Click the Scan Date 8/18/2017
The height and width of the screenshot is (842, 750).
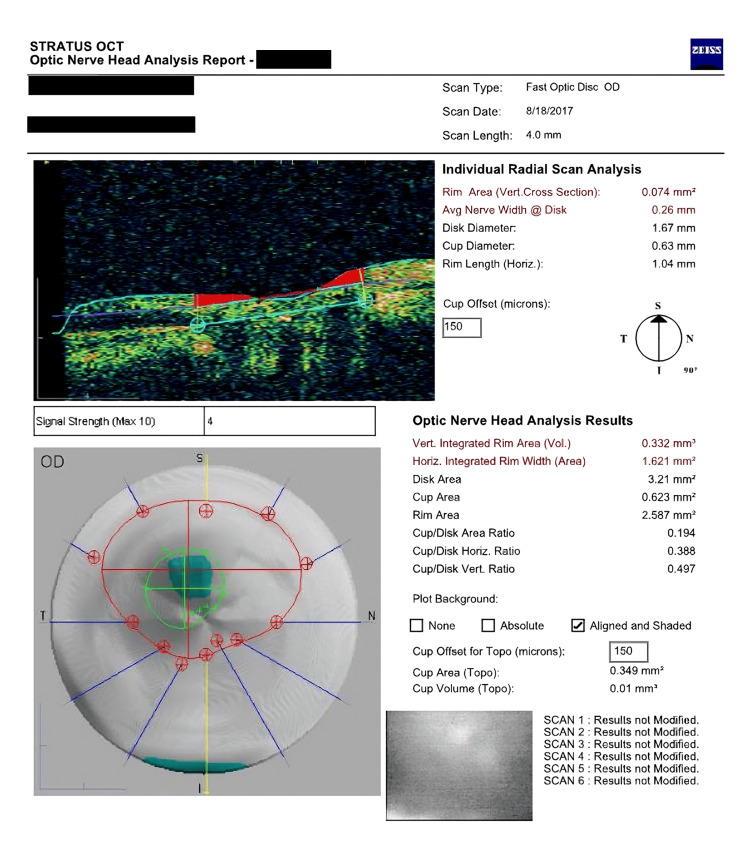(x=549, y=111)
